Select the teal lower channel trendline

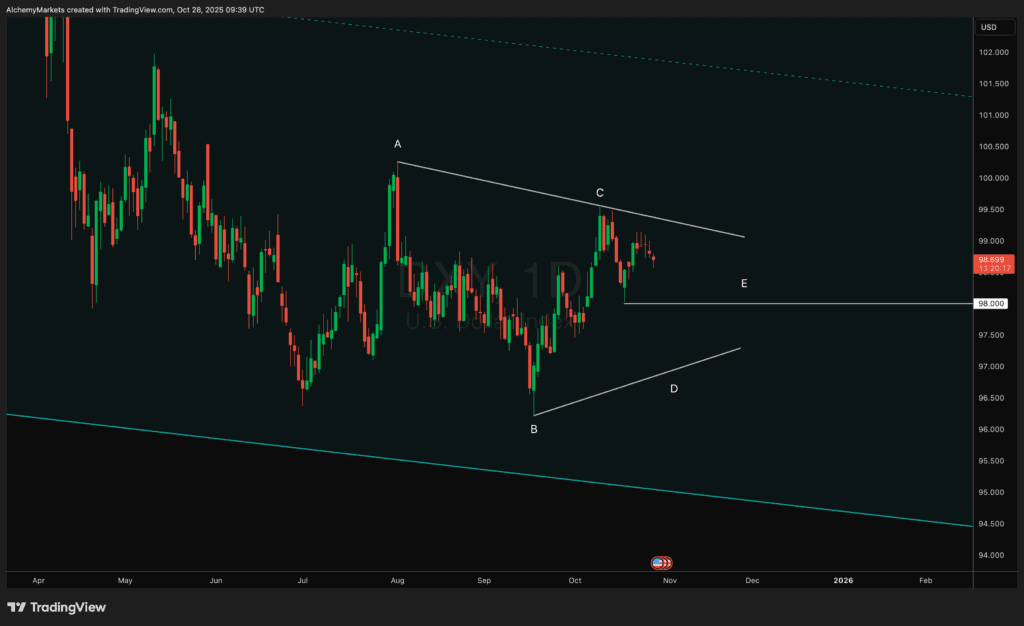(490, 470)
